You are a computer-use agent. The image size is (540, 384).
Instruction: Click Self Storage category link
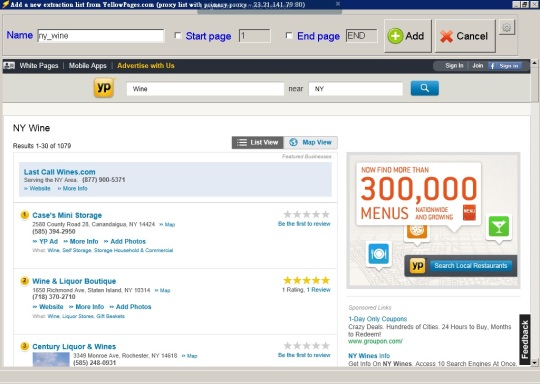pyautogui.click(x=76, y=250)
